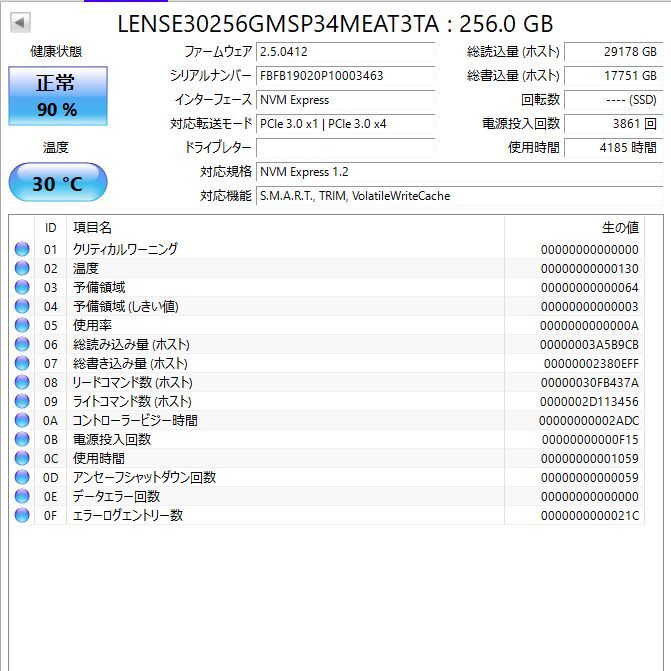Click the status orb for row 04 予備領域 (しきい値)
The width and height of the screenshot is (671, 671).
22,306
